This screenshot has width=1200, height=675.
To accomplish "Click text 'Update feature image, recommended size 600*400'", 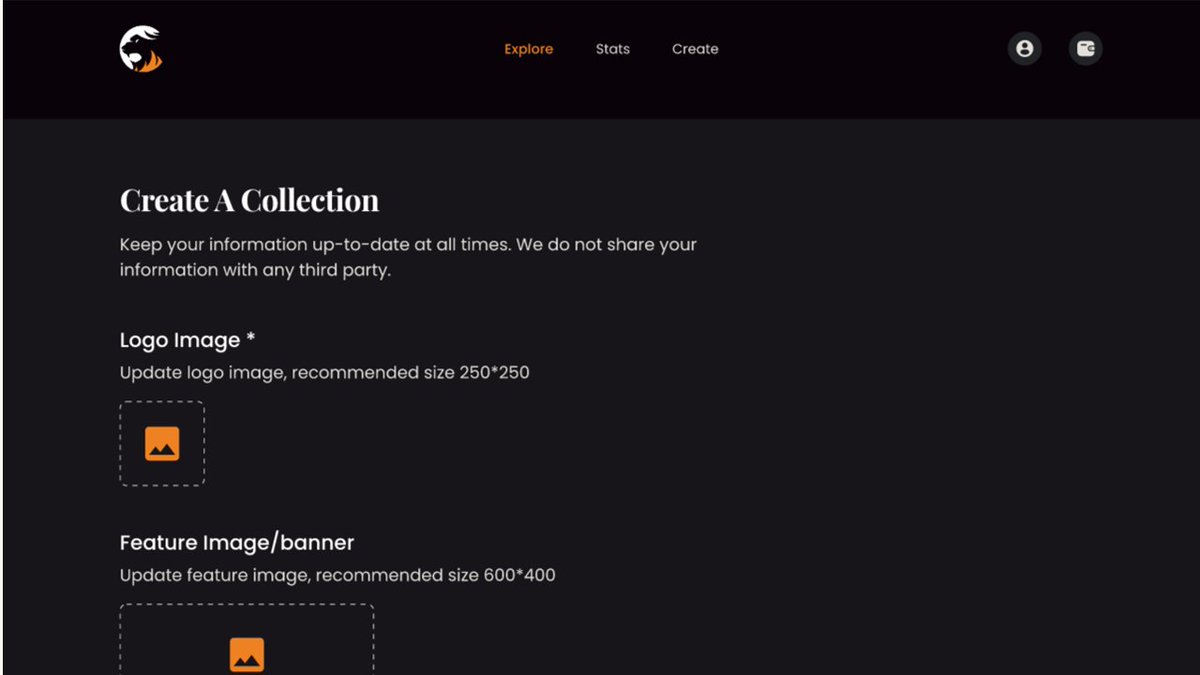I will (338, 576).
